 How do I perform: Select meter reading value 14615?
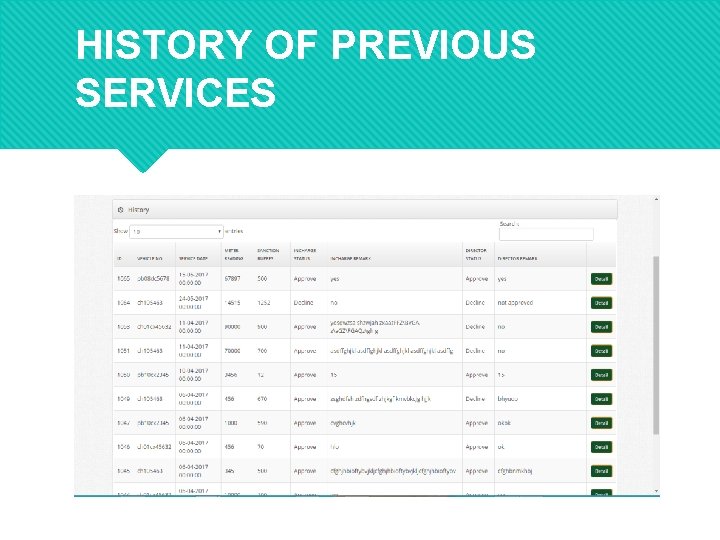click(x=232, y=303)
